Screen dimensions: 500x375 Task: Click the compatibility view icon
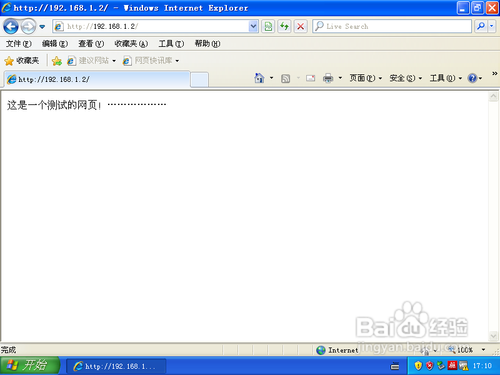coord(268,26)
